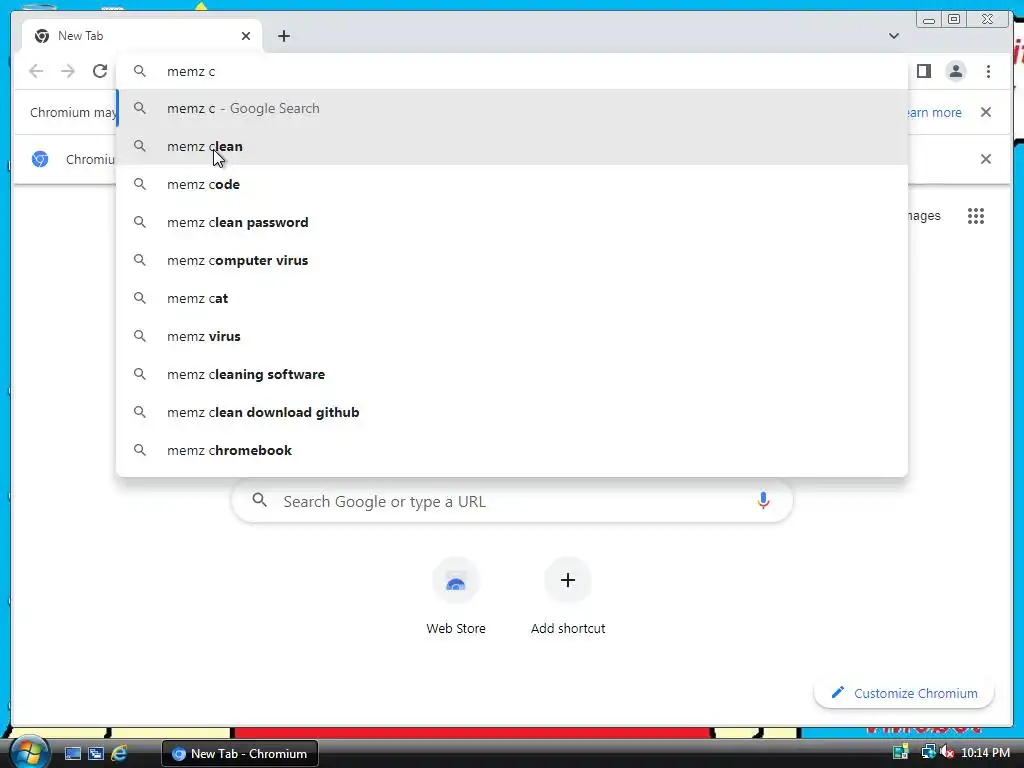Screen dimensions: 1024x768
Task: Close the New Tab tab
Action: tap(246, 36)
